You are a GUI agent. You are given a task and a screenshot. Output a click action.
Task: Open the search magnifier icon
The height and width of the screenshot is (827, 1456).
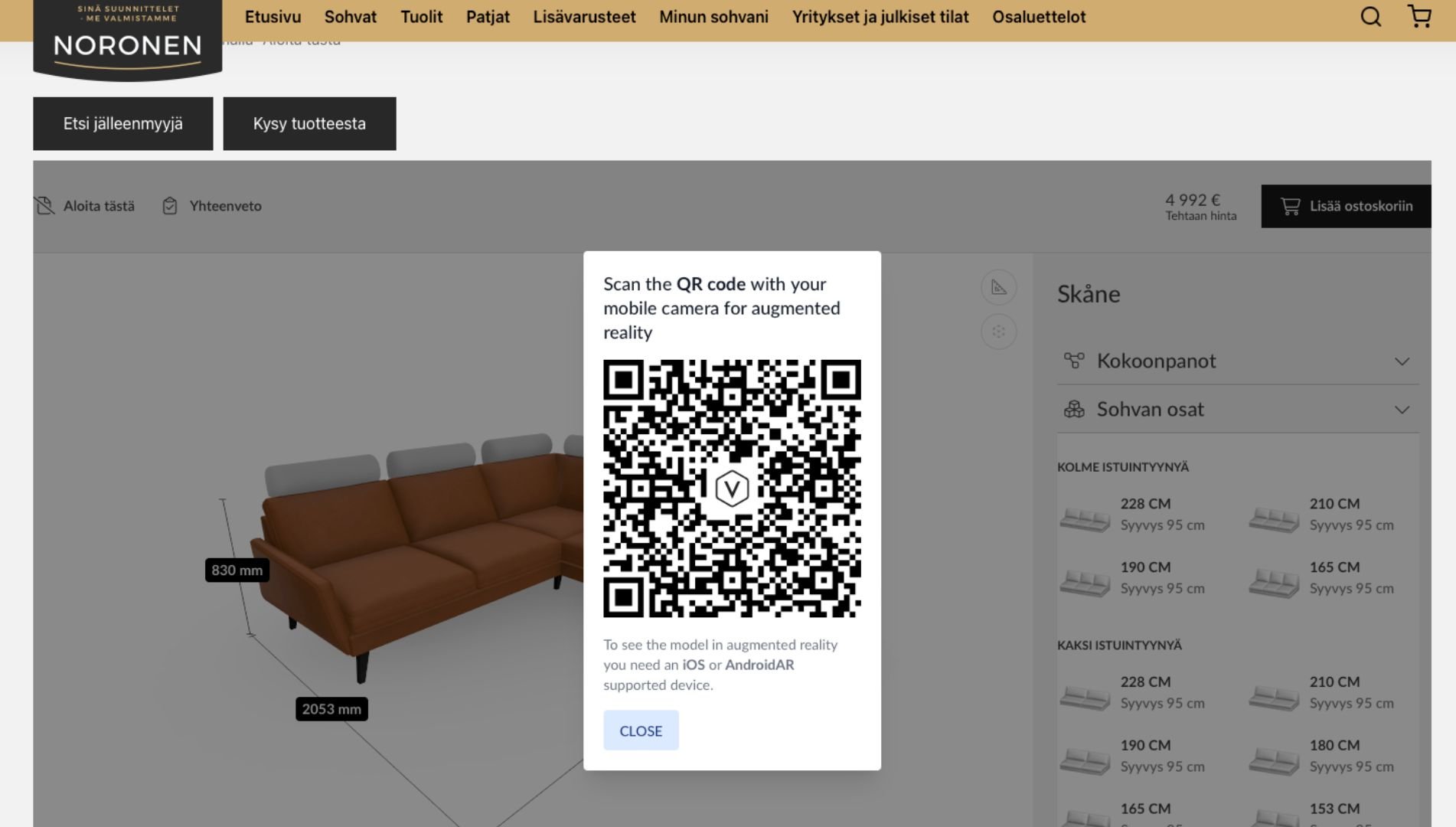[1370, 17]
